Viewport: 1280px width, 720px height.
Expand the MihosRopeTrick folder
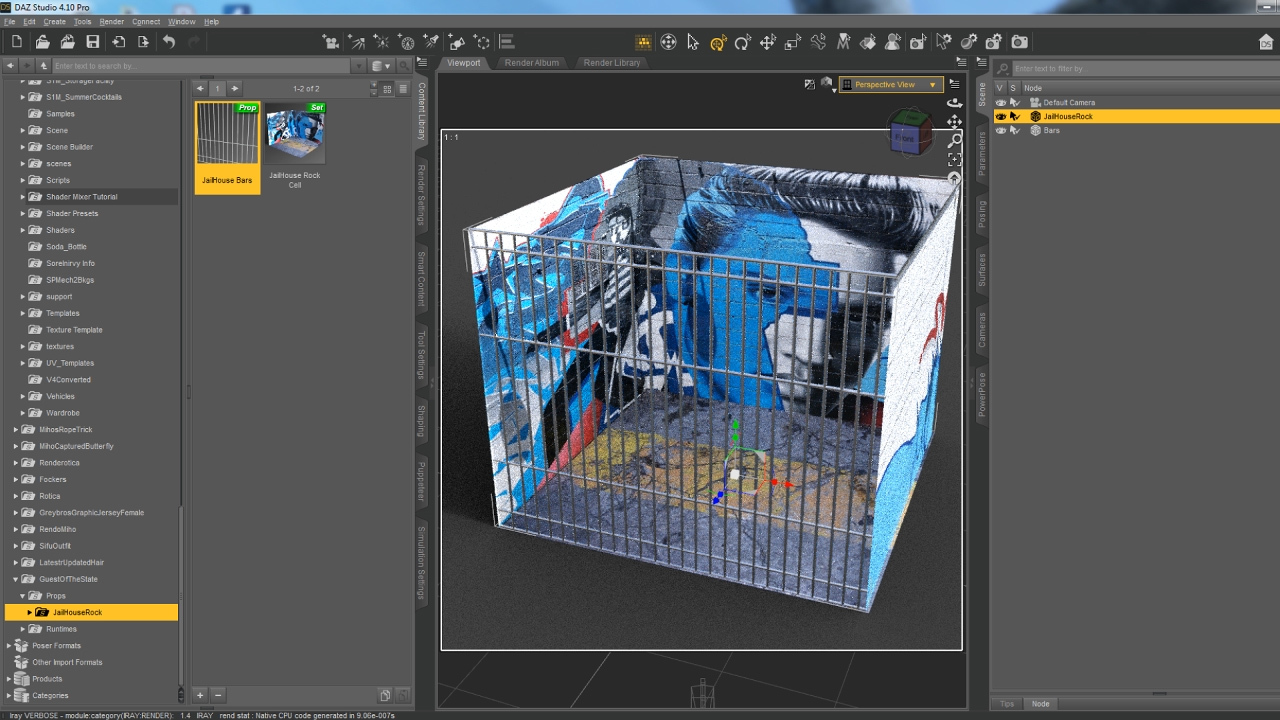coord(16,430)
